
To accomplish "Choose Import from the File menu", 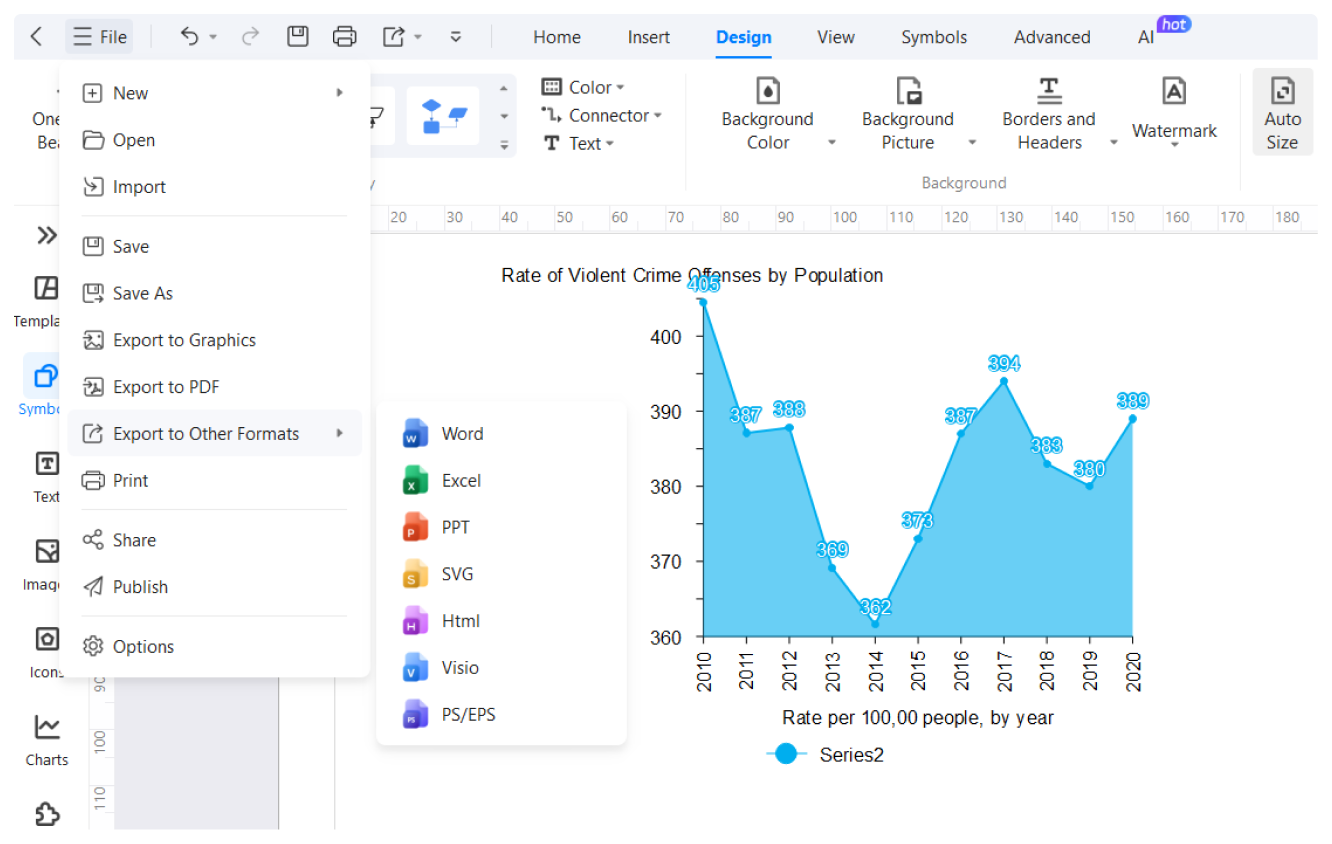I will [215, 187].
